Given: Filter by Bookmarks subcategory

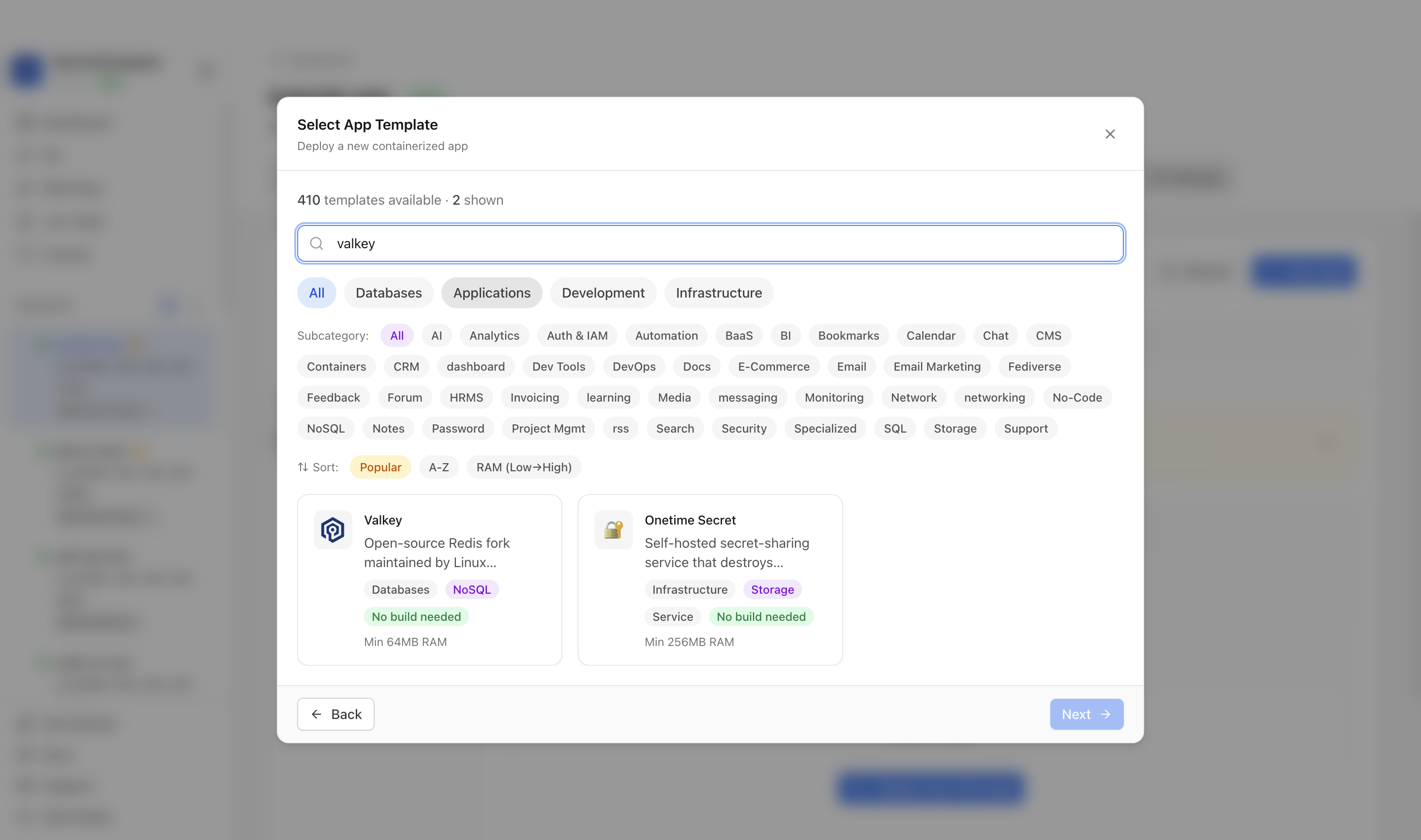Looking at the screenshot, I should click(848, 336).
